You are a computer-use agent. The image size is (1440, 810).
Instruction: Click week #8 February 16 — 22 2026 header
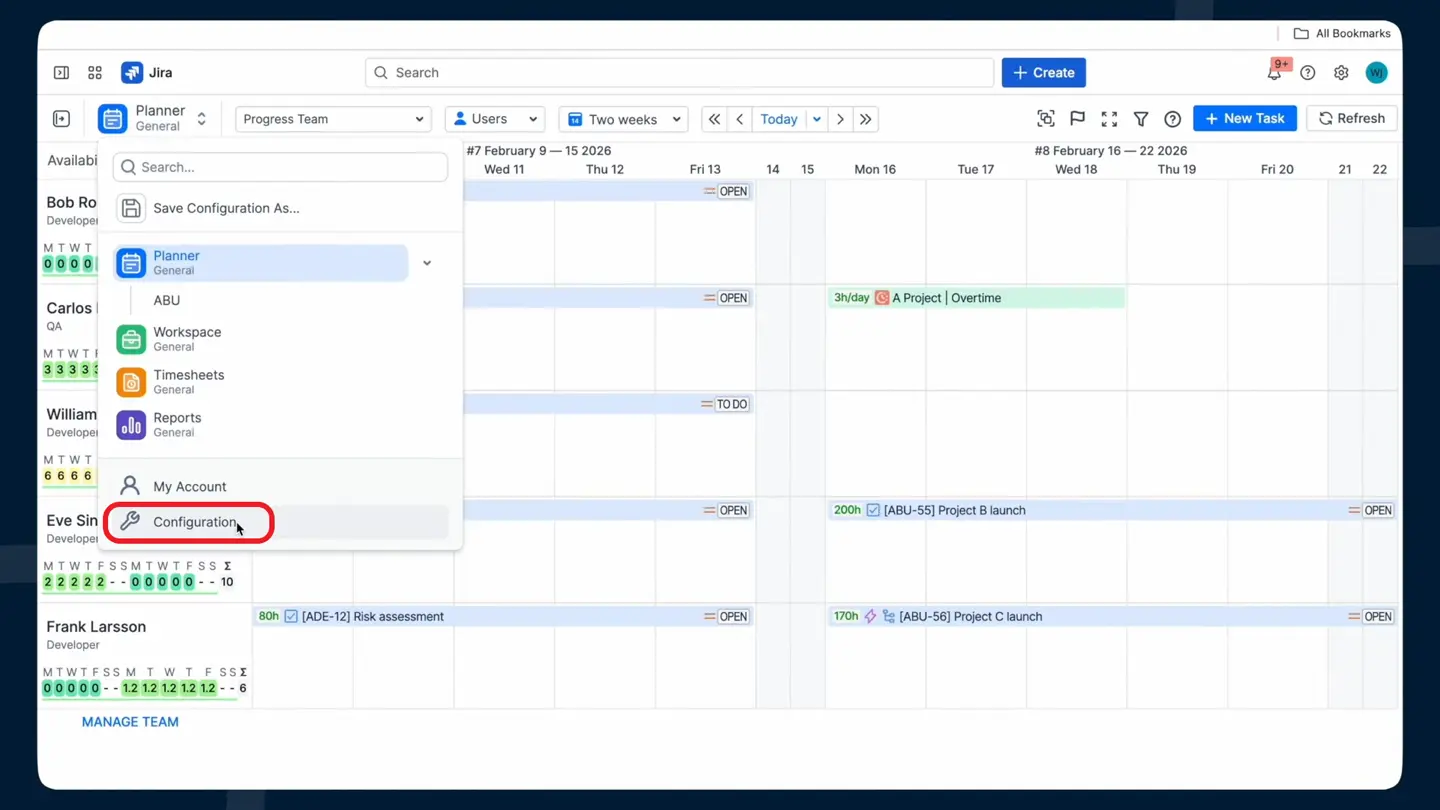click(1110, 151)
